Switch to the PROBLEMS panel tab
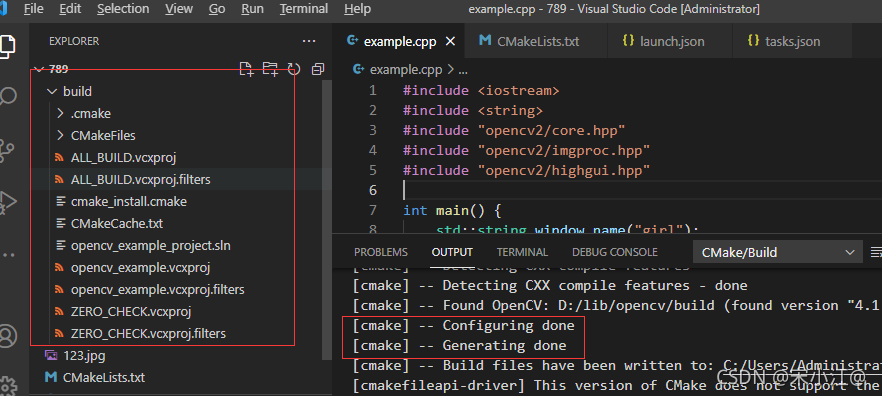The height and width of the screenshot is (396, 882). point(381,253)
